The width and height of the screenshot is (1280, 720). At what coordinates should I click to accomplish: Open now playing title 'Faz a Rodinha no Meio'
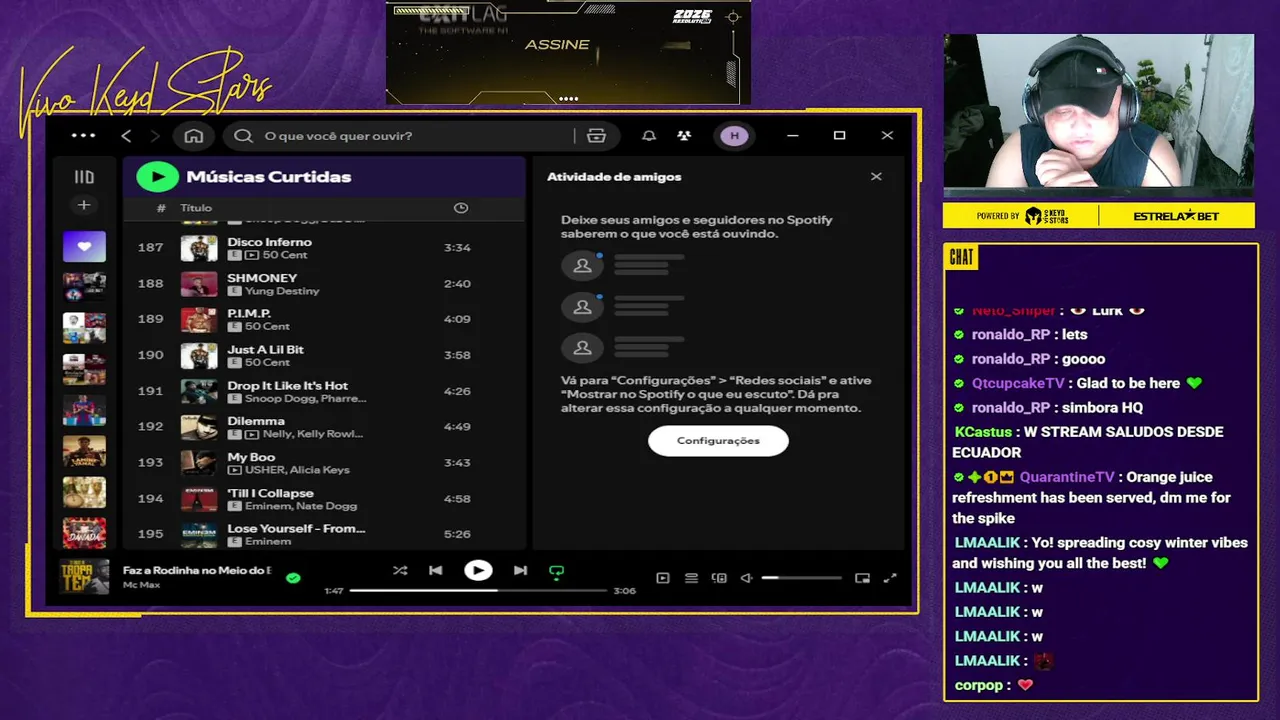click(x=197, y=570)
